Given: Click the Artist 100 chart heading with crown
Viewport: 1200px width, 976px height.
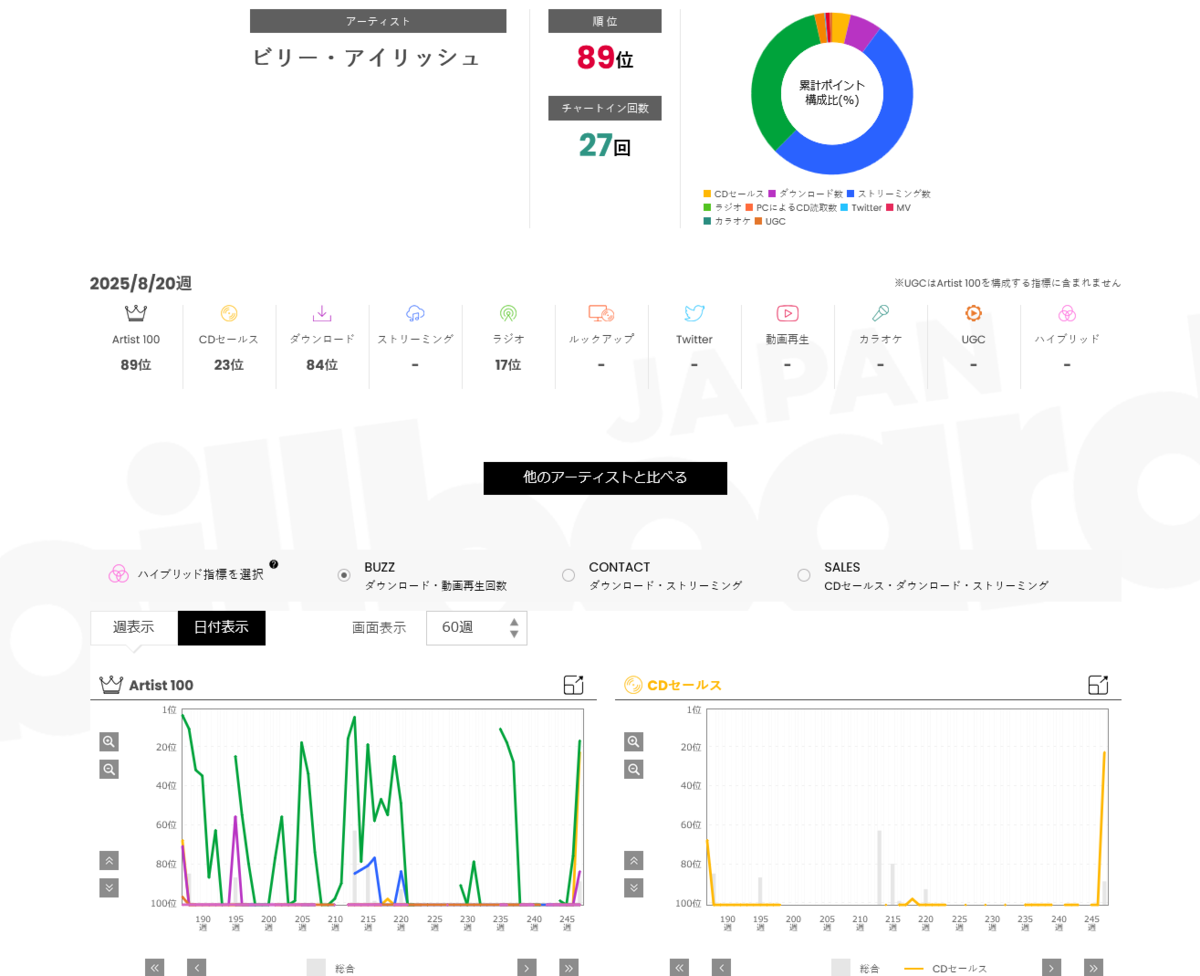Looking at the screenshot, I should [x=147, y=685].
